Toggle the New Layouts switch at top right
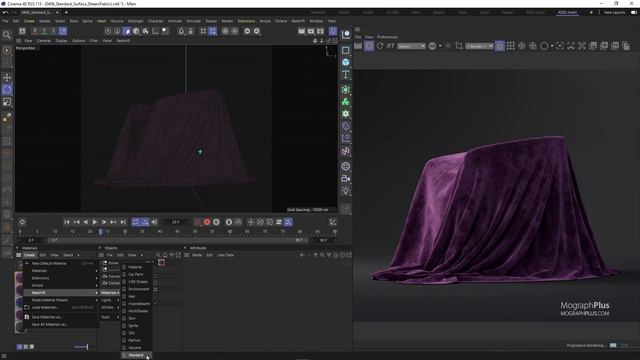The width and height of the screenshot is (640, 360). (x=634, y=13)
